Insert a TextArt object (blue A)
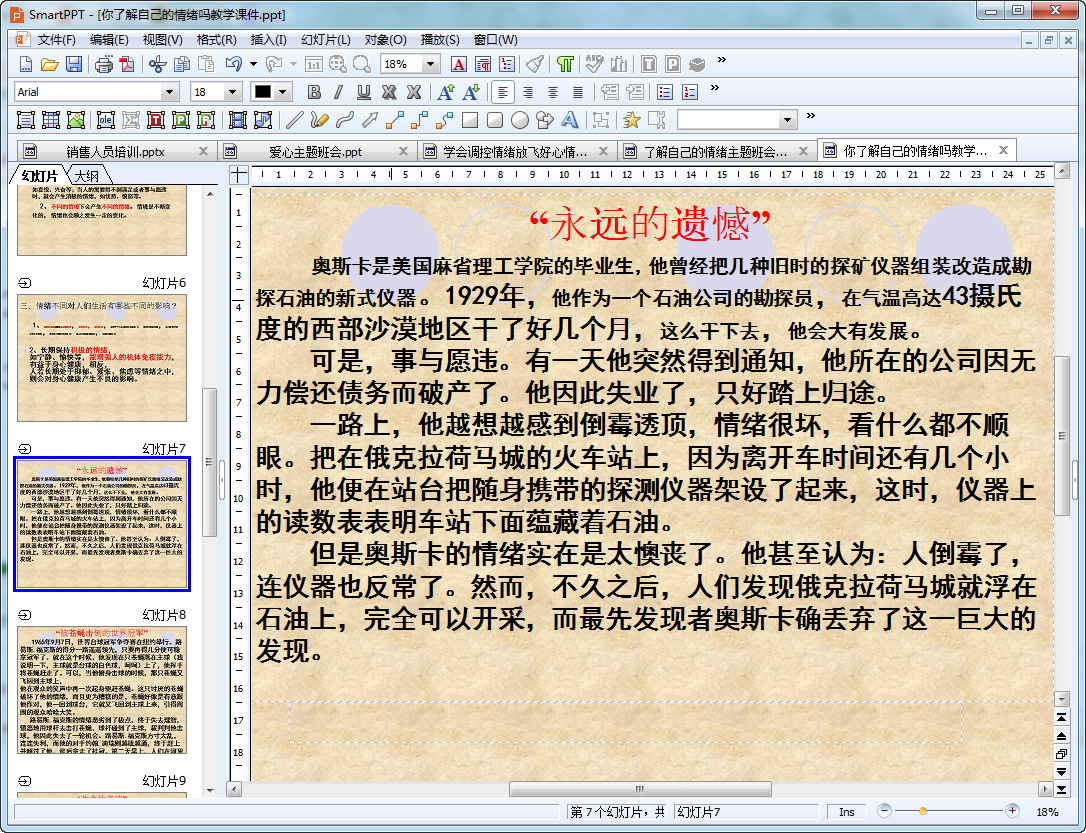Image resolution: width=1086 pixels, height=833 pixels. coord(569,120)
